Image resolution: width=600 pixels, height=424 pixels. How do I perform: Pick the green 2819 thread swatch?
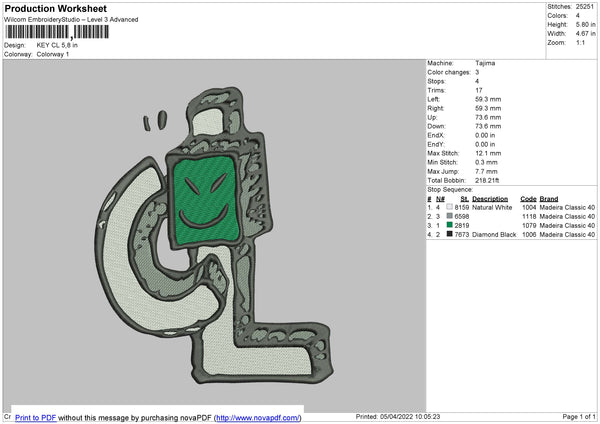coord(449,225)
